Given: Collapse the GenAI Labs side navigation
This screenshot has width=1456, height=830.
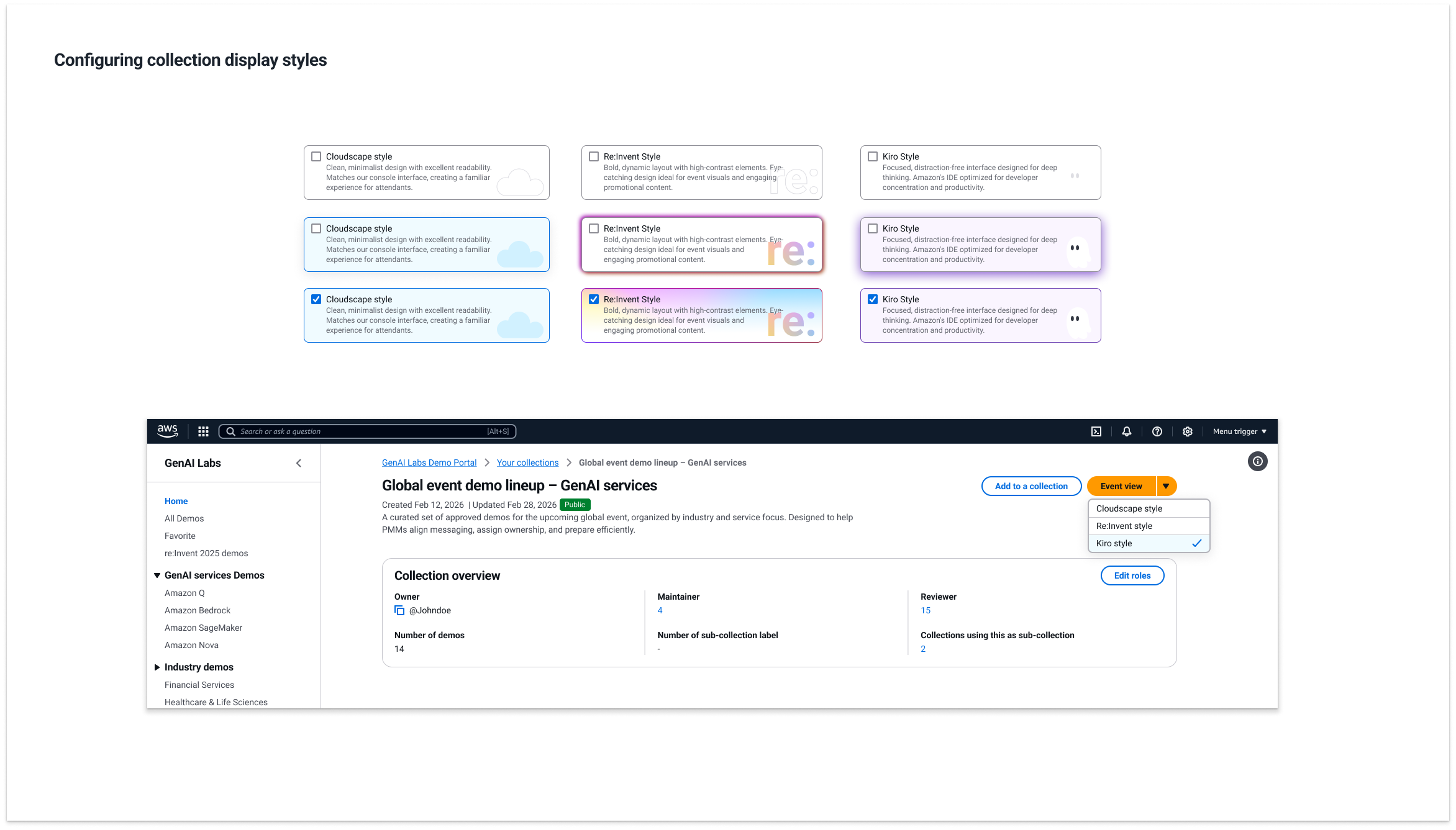Looking at the screenshot, I should (299, 463).
